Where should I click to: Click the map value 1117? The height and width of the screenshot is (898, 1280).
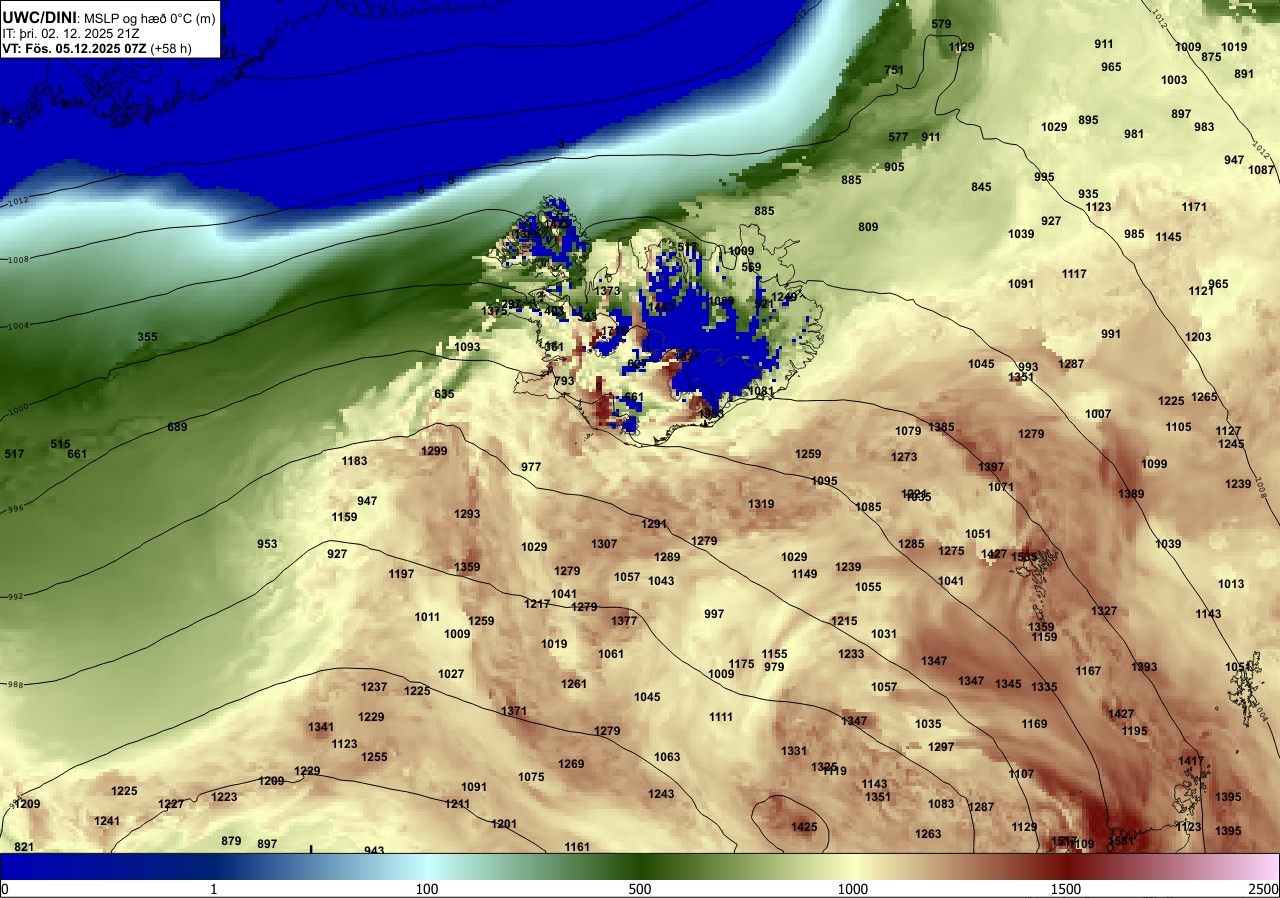(1074, 274)
